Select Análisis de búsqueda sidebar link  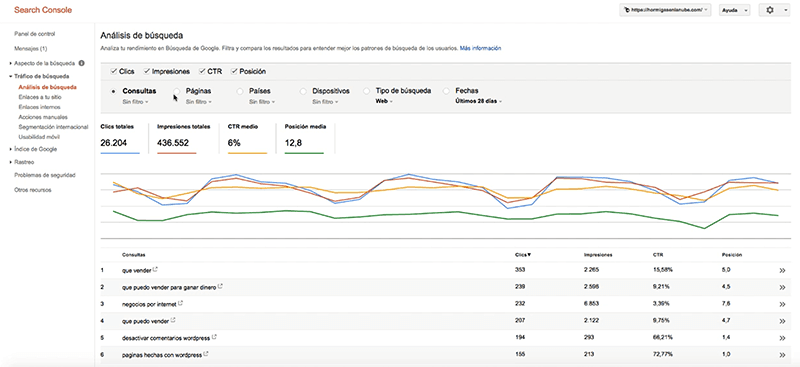coord(47,87)
